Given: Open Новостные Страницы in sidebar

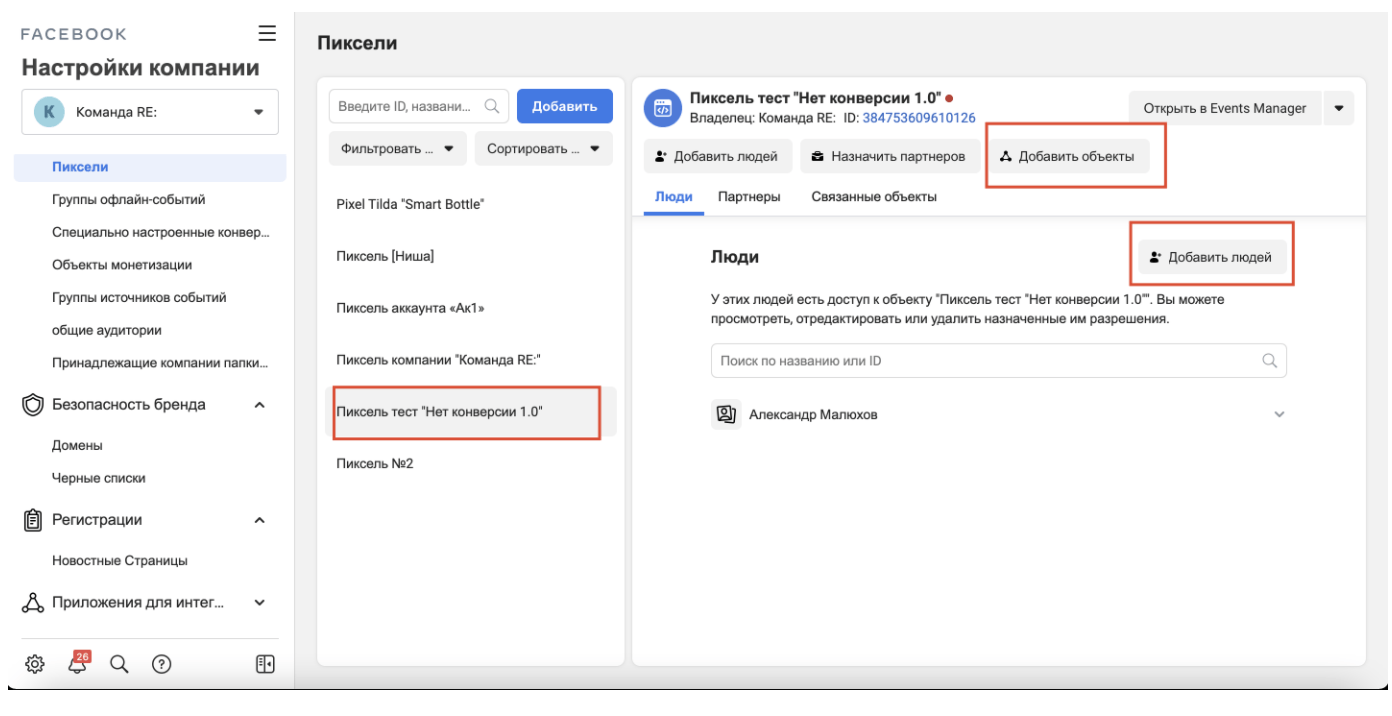Looking at the screenshot, I should [x=120, y=561].
